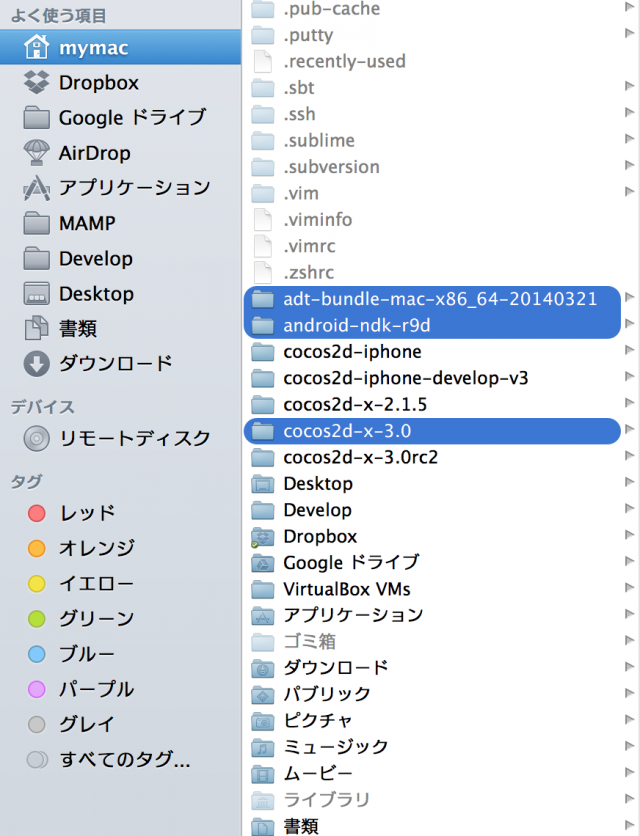Click the .zshrc file icon
The image size is (640, 836).
[x=262, y=272]
